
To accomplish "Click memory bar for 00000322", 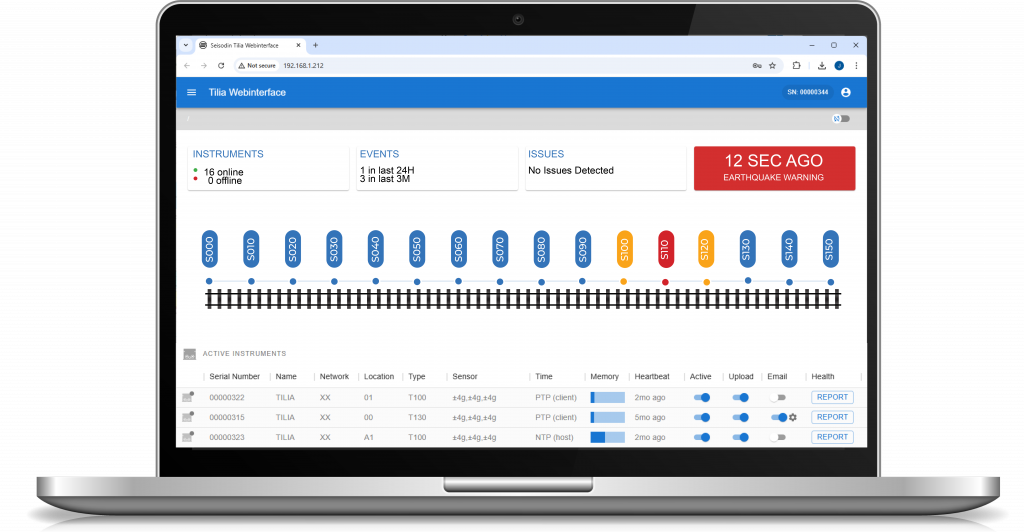I will click(x=607, y=398).
